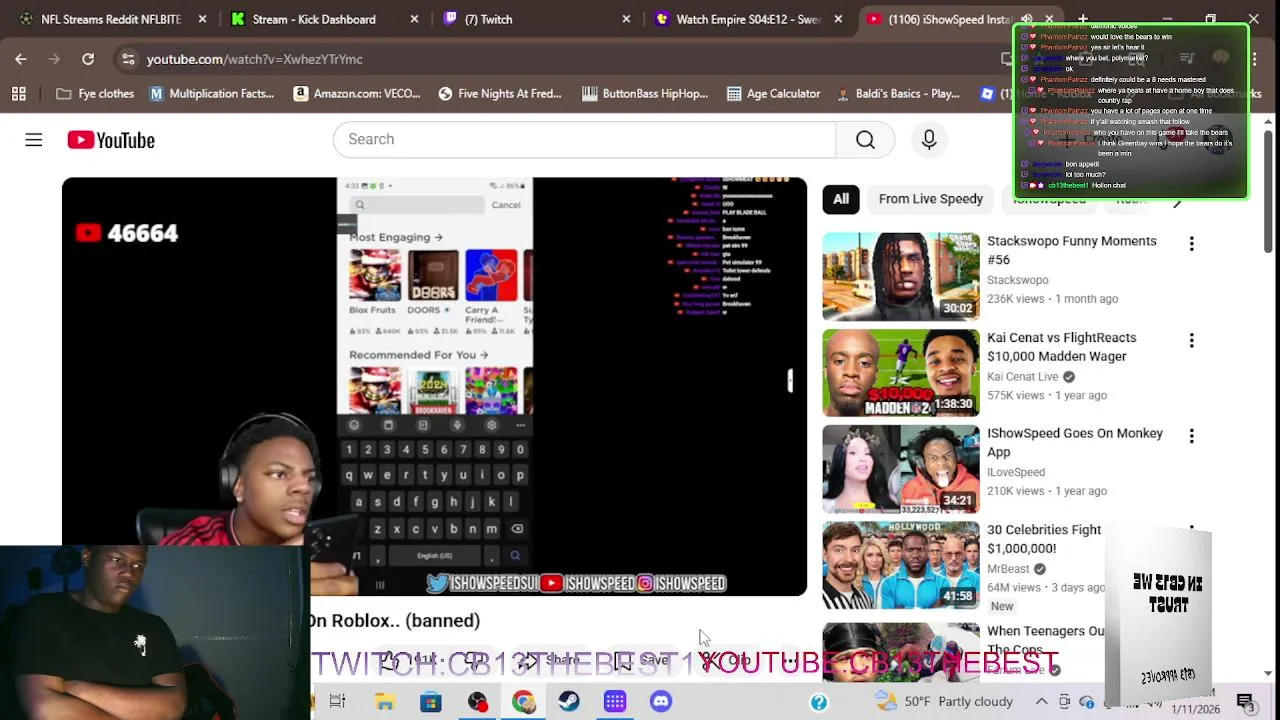This screenshot has height=720, width=1280.
Task: Open options menu for IShowSpeed Monkey App video
Action: click(x=1191, y=437)
